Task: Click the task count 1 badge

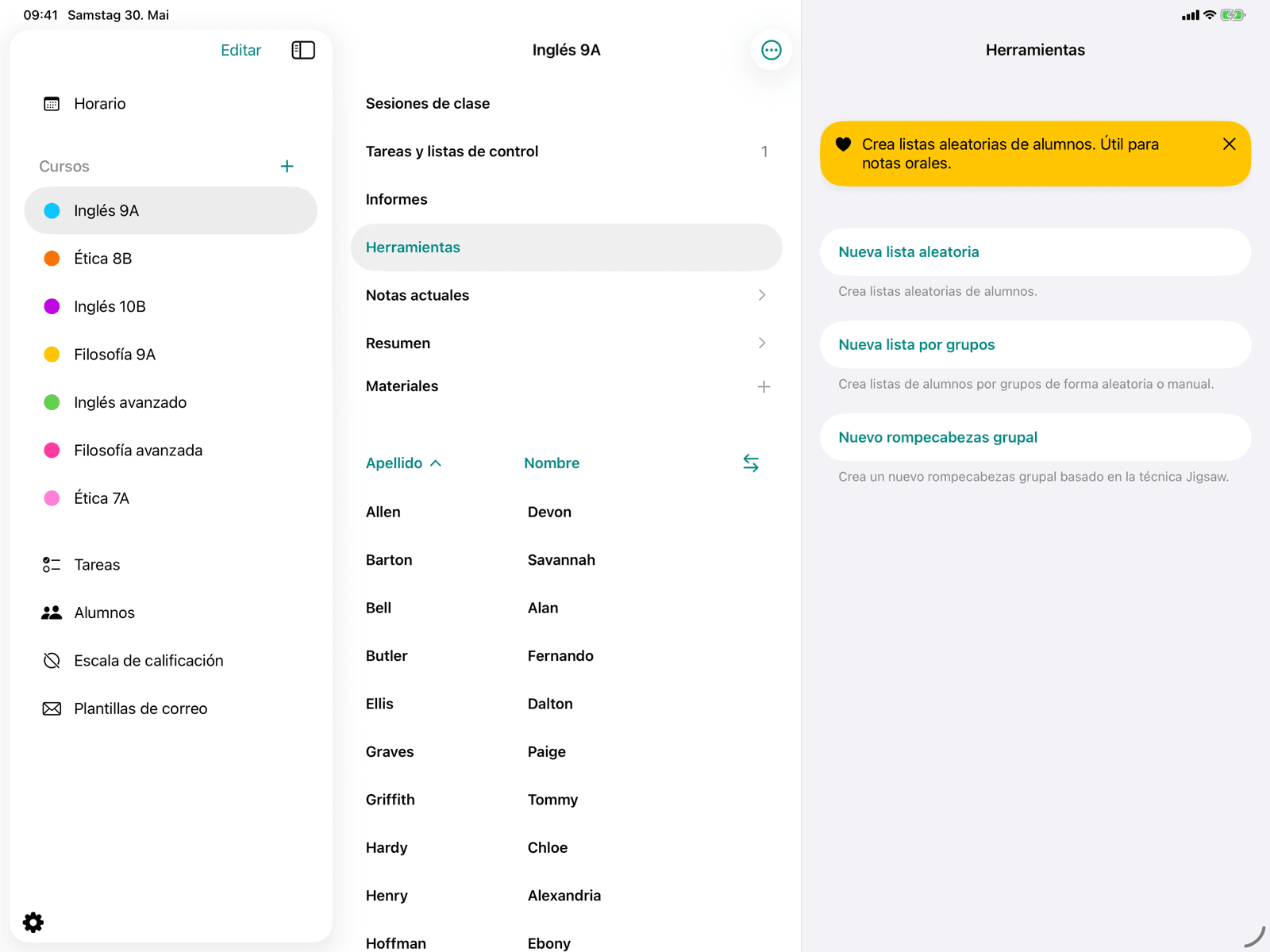Action: coord(764,152)
